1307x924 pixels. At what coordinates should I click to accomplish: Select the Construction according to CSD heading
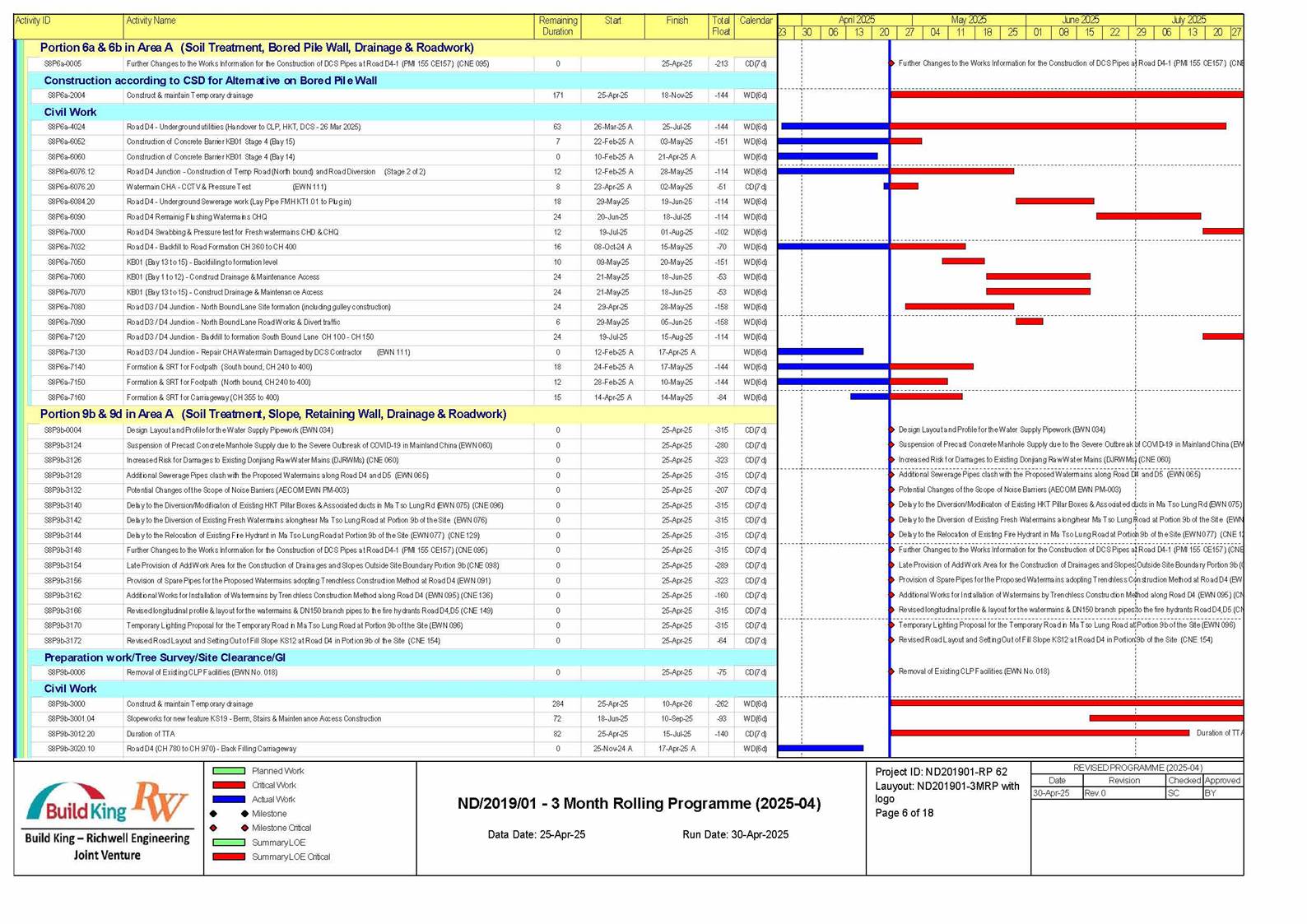(x=211, y=81)
